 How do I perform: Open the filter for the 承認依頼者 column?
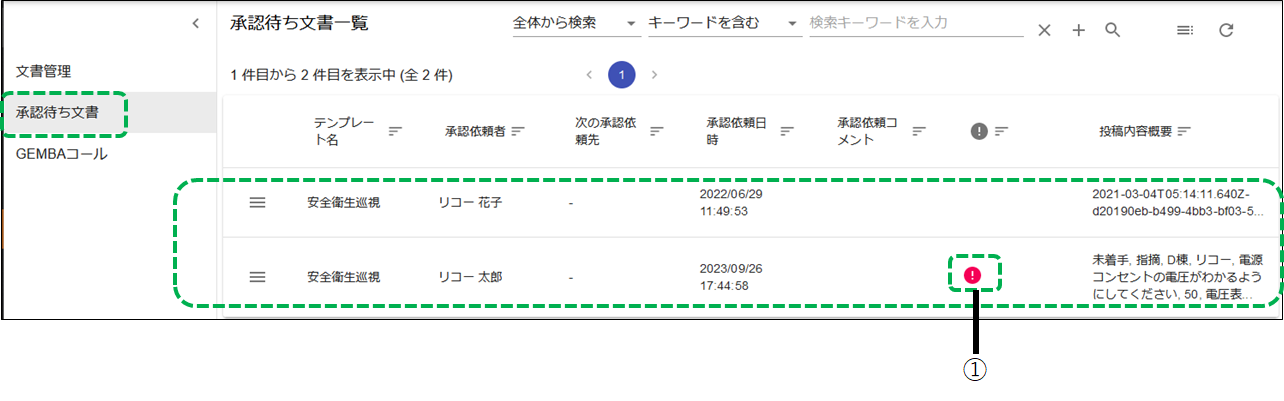coord(518,131)
